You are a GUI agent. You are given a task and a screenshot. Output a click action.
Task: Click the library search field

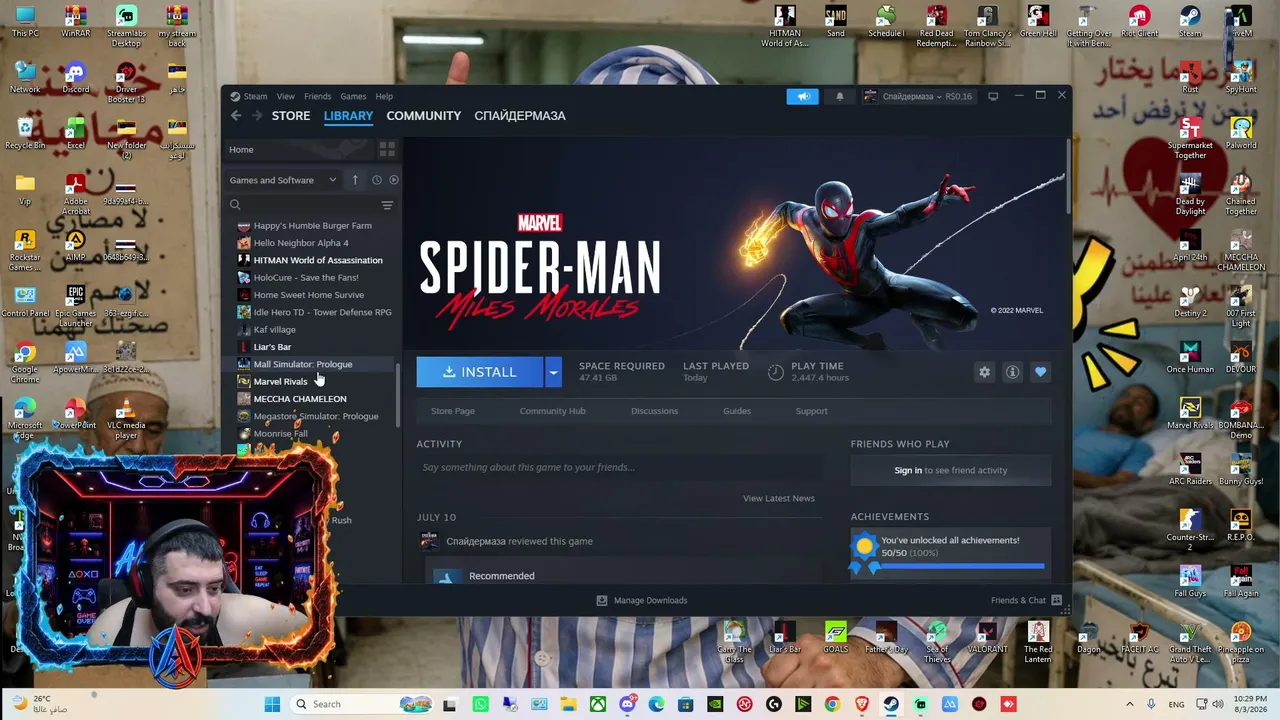tap(304, 205)
